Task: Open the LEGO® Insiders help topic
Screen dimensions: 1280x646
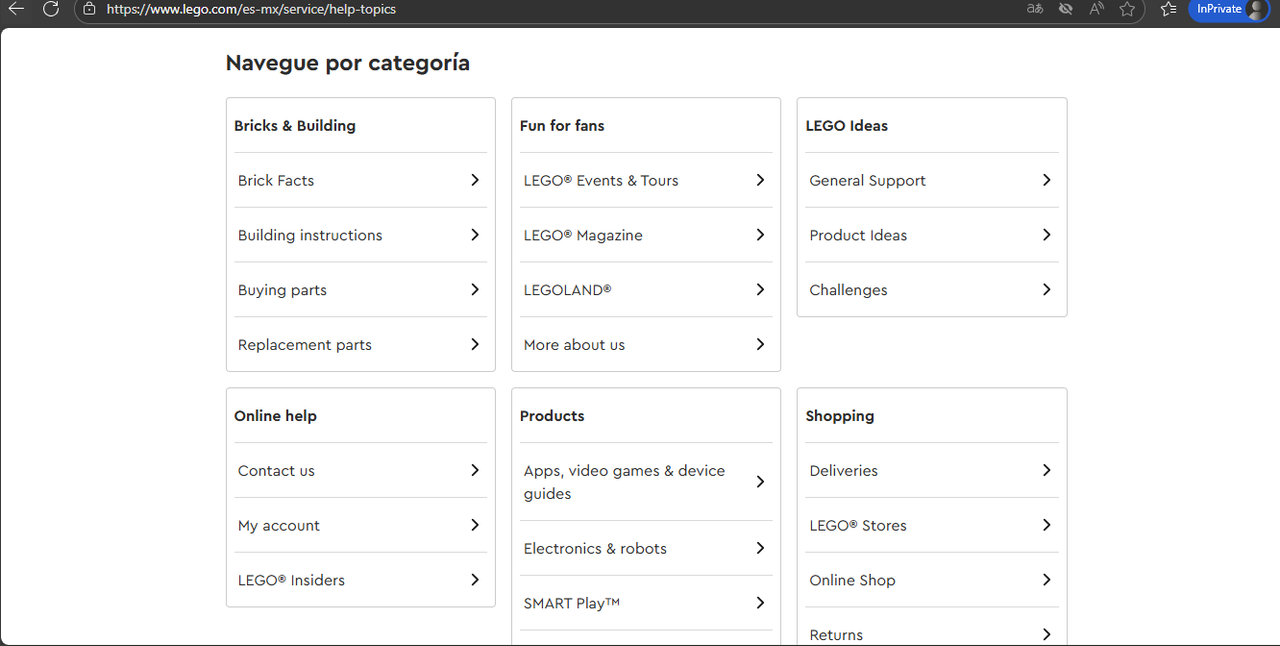Action: tap(291, 580)
